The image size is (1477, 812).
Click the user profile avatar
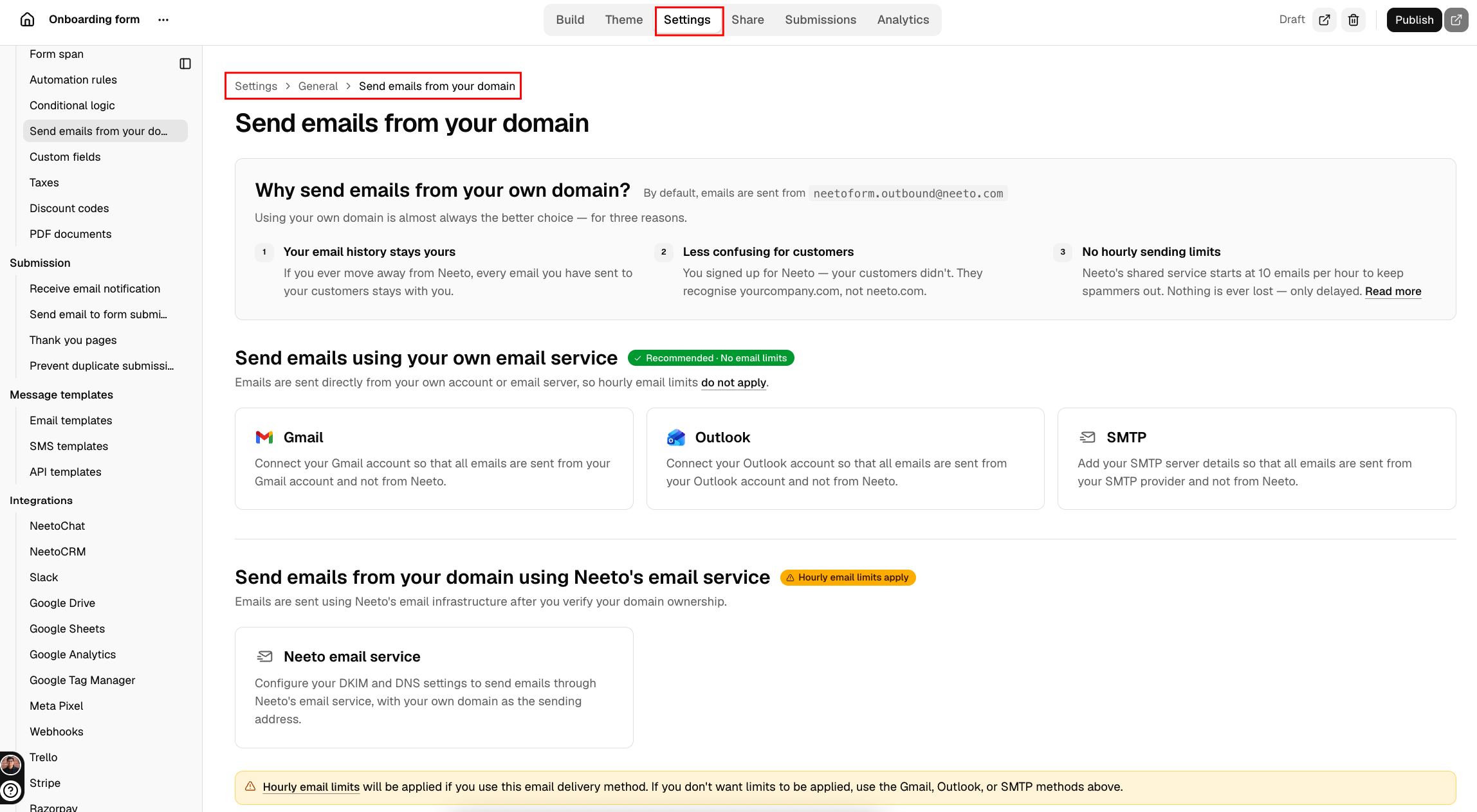tap(11, 764)
